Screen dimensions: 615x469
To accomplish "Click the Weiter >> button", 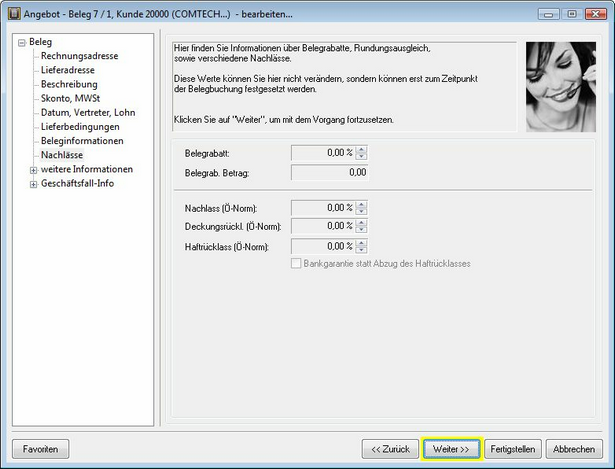I will coord(452,449).
